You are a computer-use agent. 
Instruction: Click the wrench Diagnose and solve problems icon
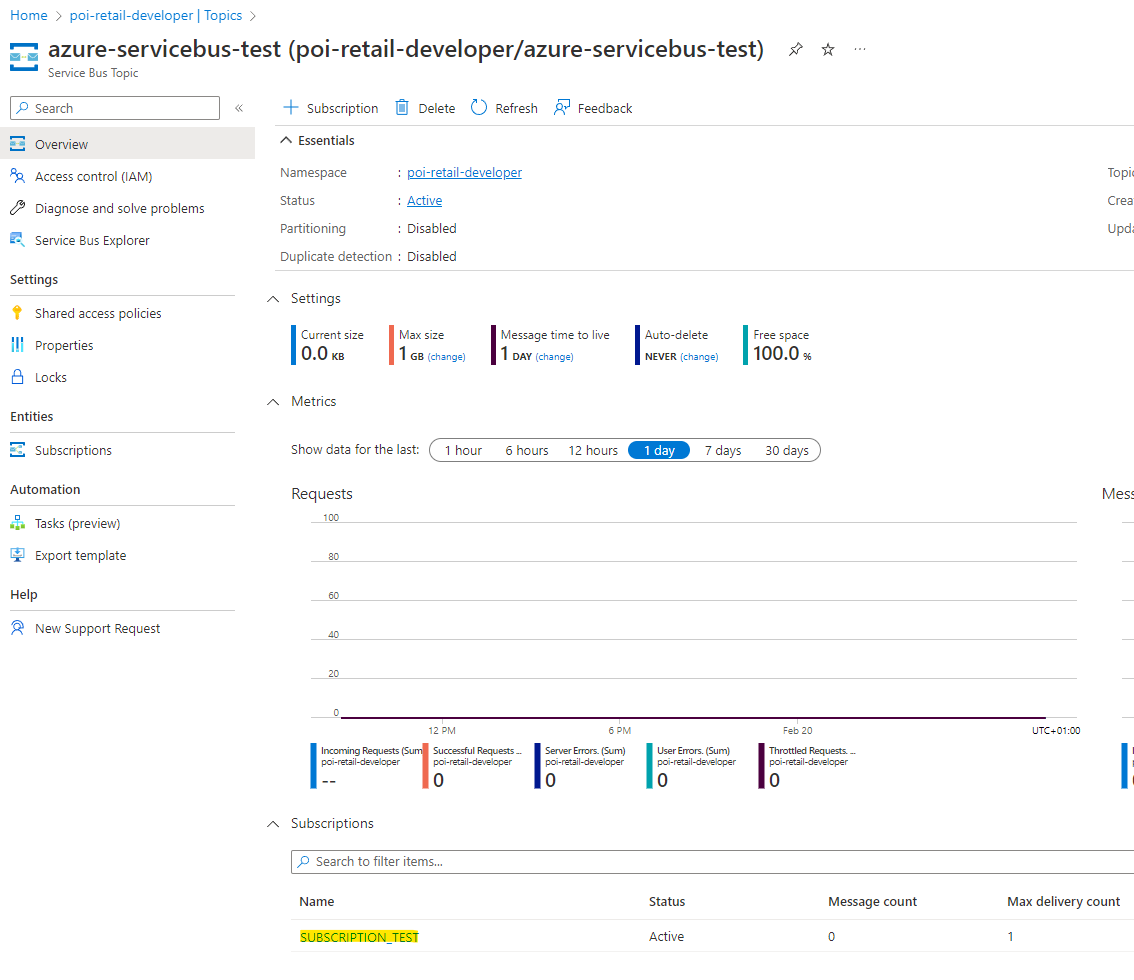pos(18,208)
